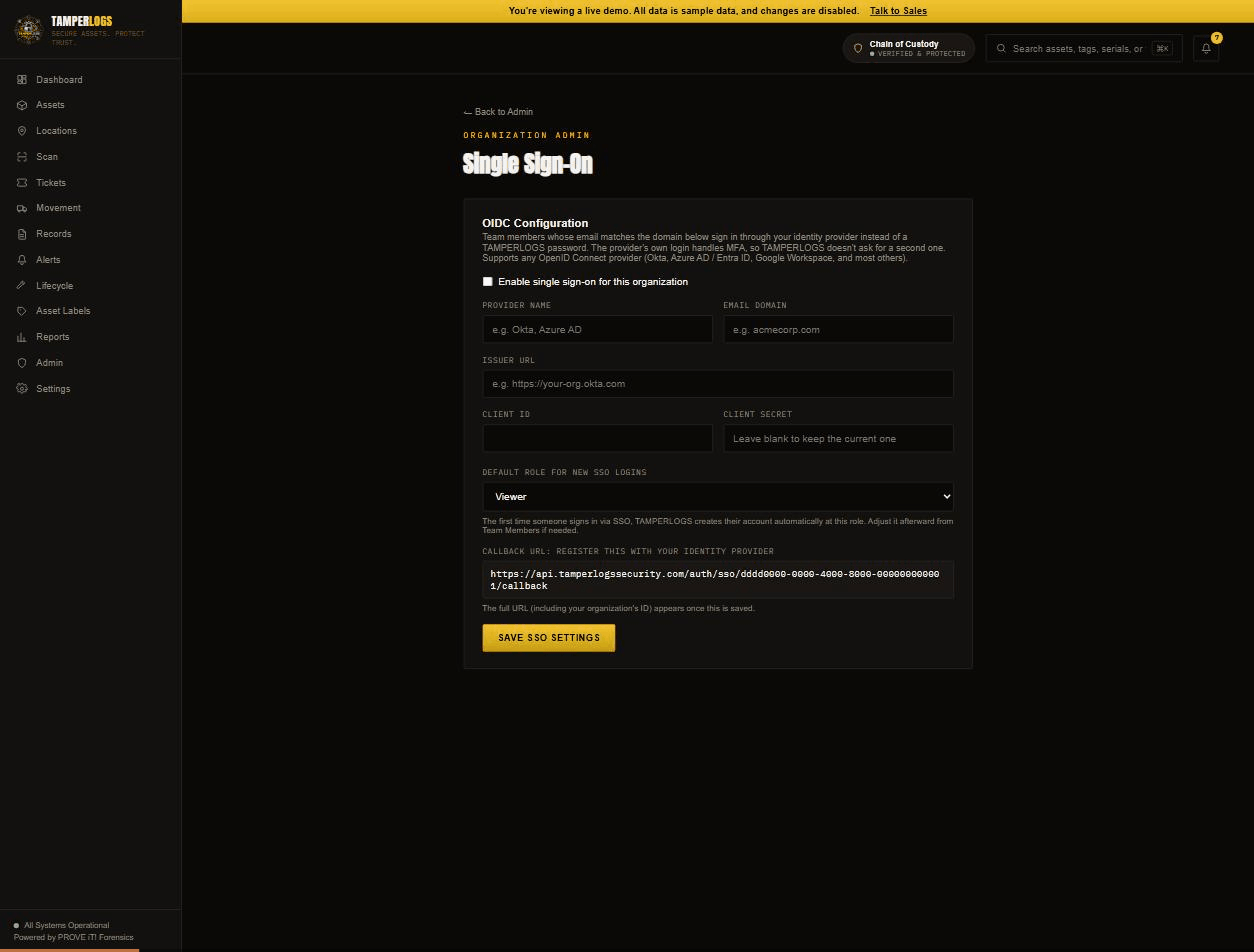This screenshot has height=952, width=1254.
Task: Click the Assets cube icon
Action: point(22,105)
